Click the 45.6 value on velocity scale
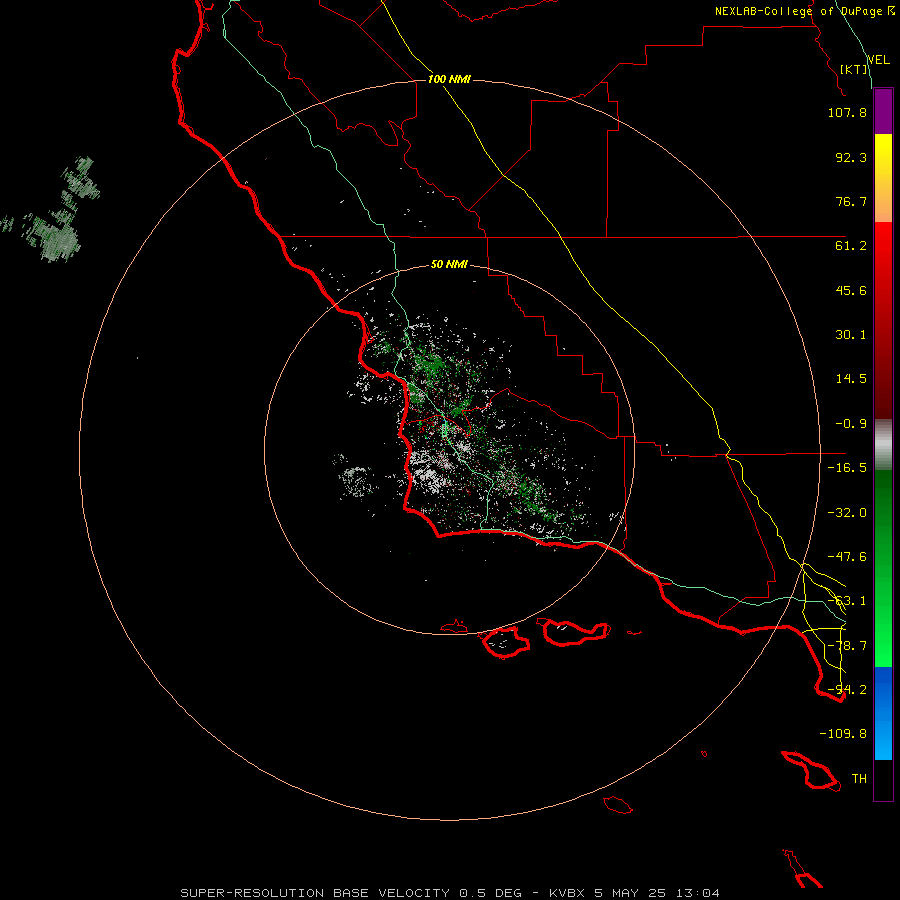The image size is (900, 900). (851, 290)
